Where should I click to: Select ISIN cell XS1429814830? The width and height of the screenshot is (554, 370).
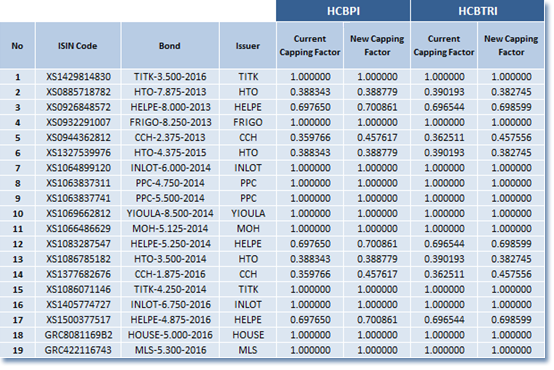pos(78,77)
